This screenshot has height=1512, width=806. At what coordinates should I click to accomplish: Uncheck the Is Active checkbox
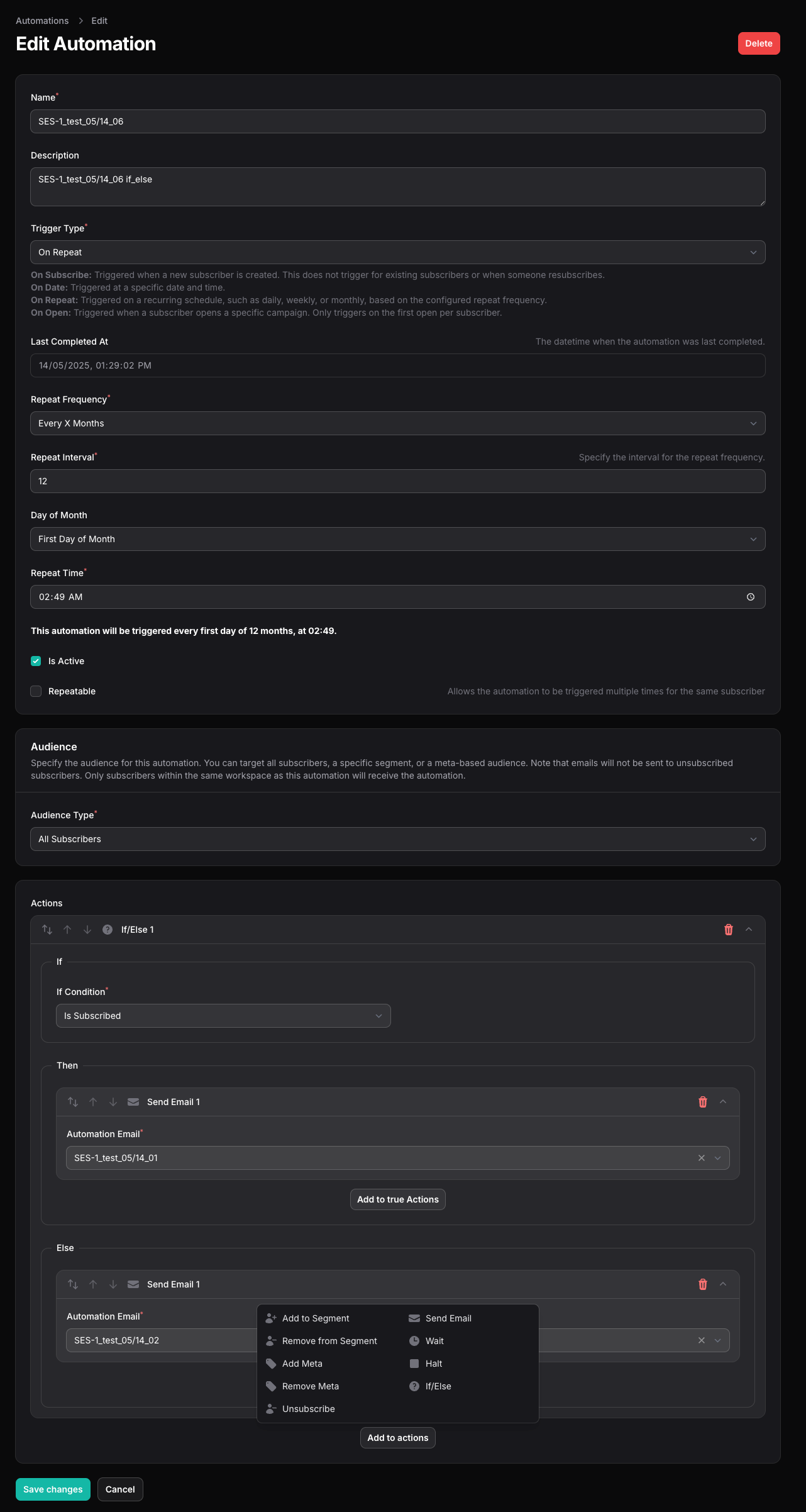point(36,661)
